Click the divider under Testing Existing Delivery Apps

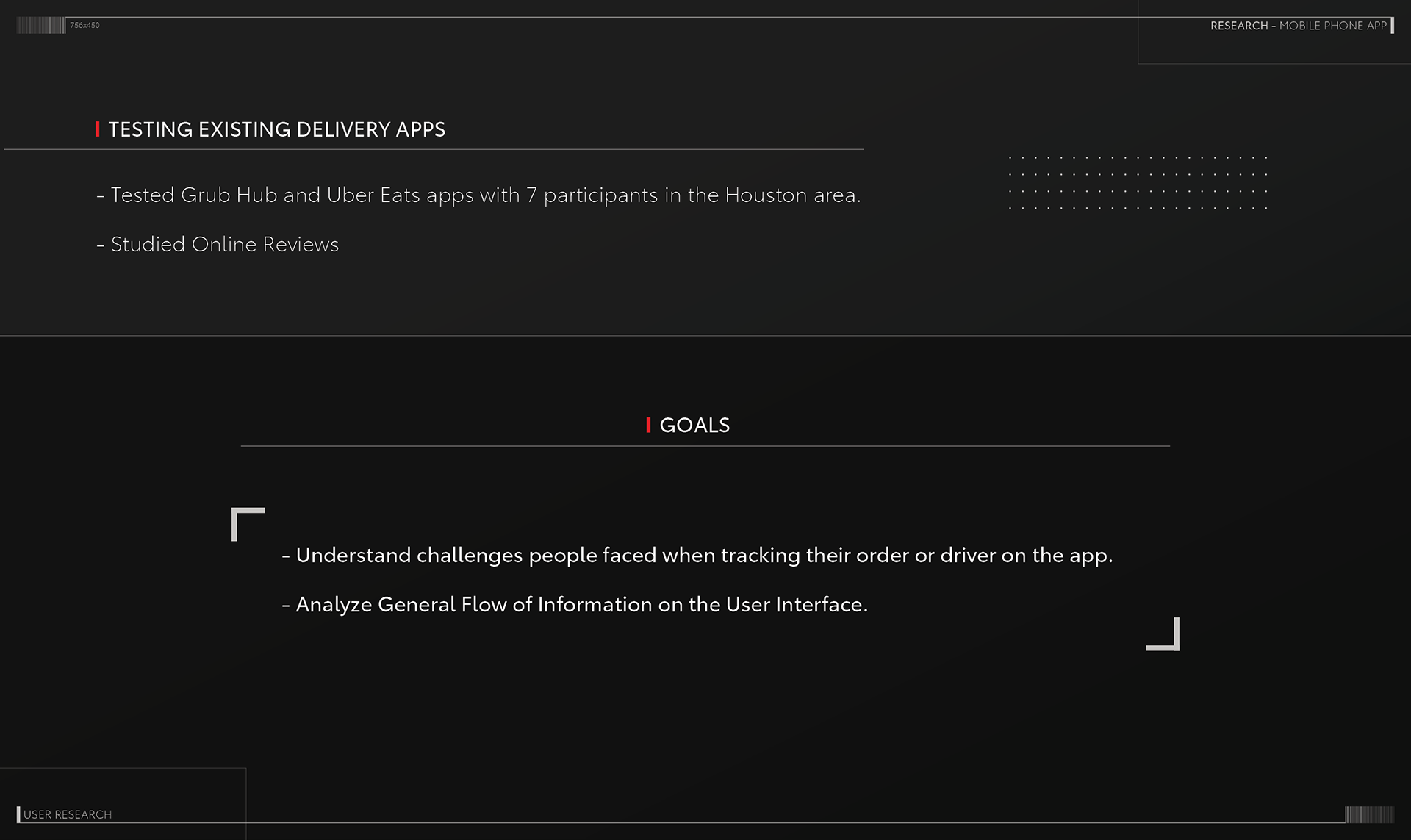[x=434, y=149]
